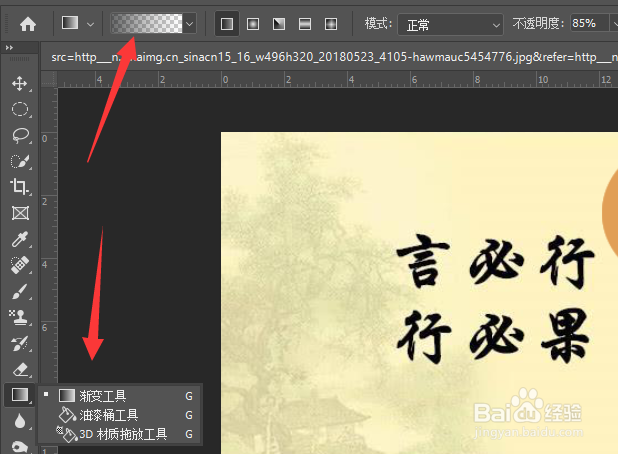Choose 油漆桶工具 from the flyout menu

[x=120, y=415]
